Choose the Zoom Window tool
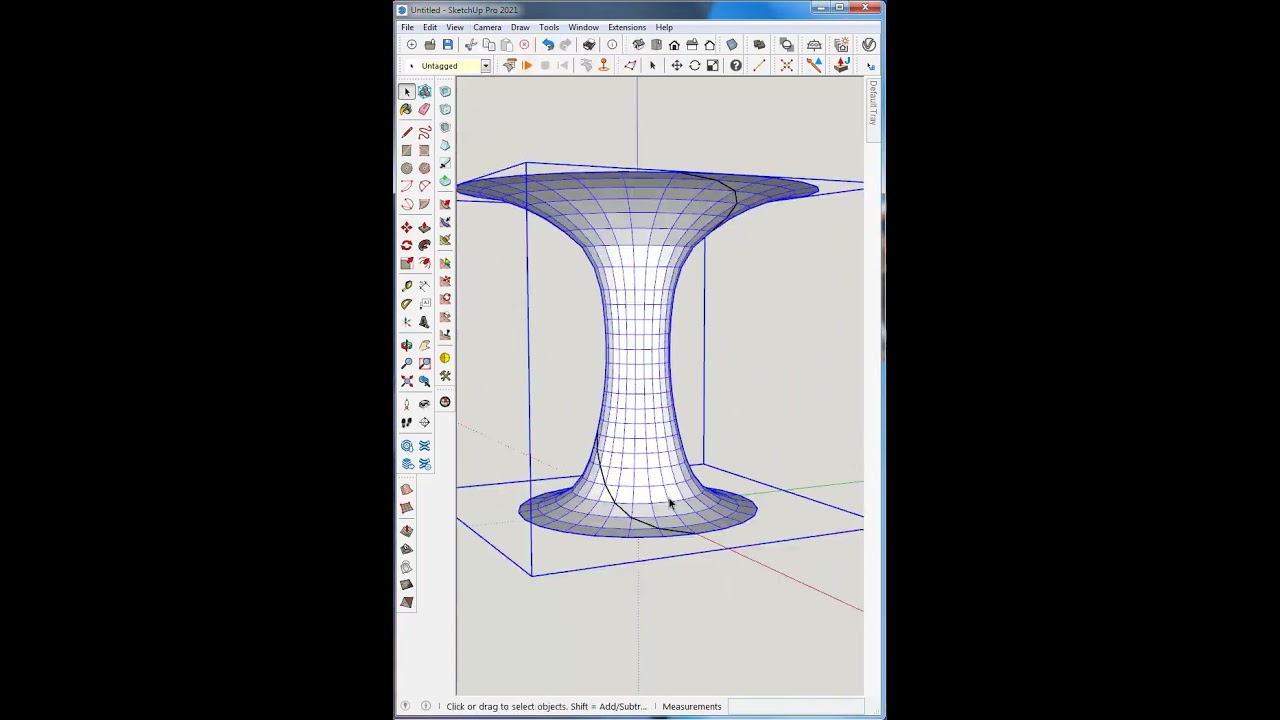The height and width of the screenshot is (720, 1280). (425, 363)
